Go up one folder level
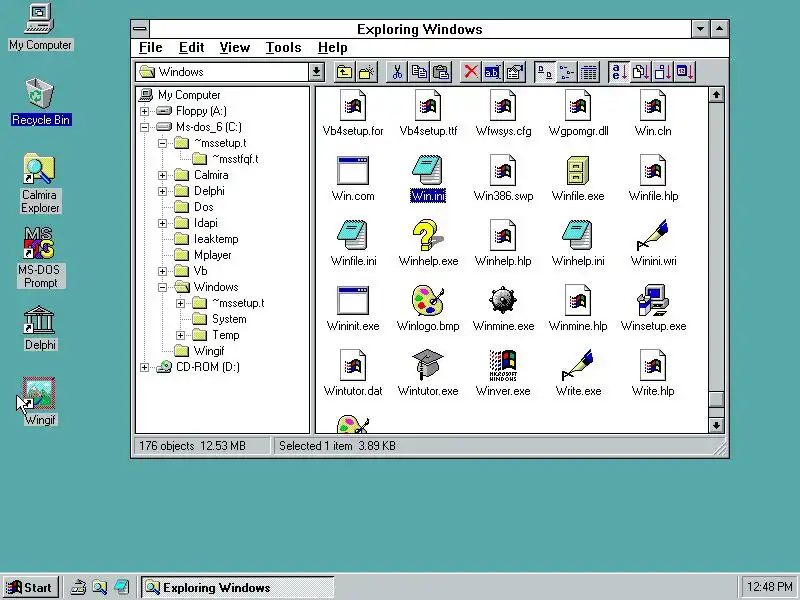800x600 pixels. click(344, 72)
